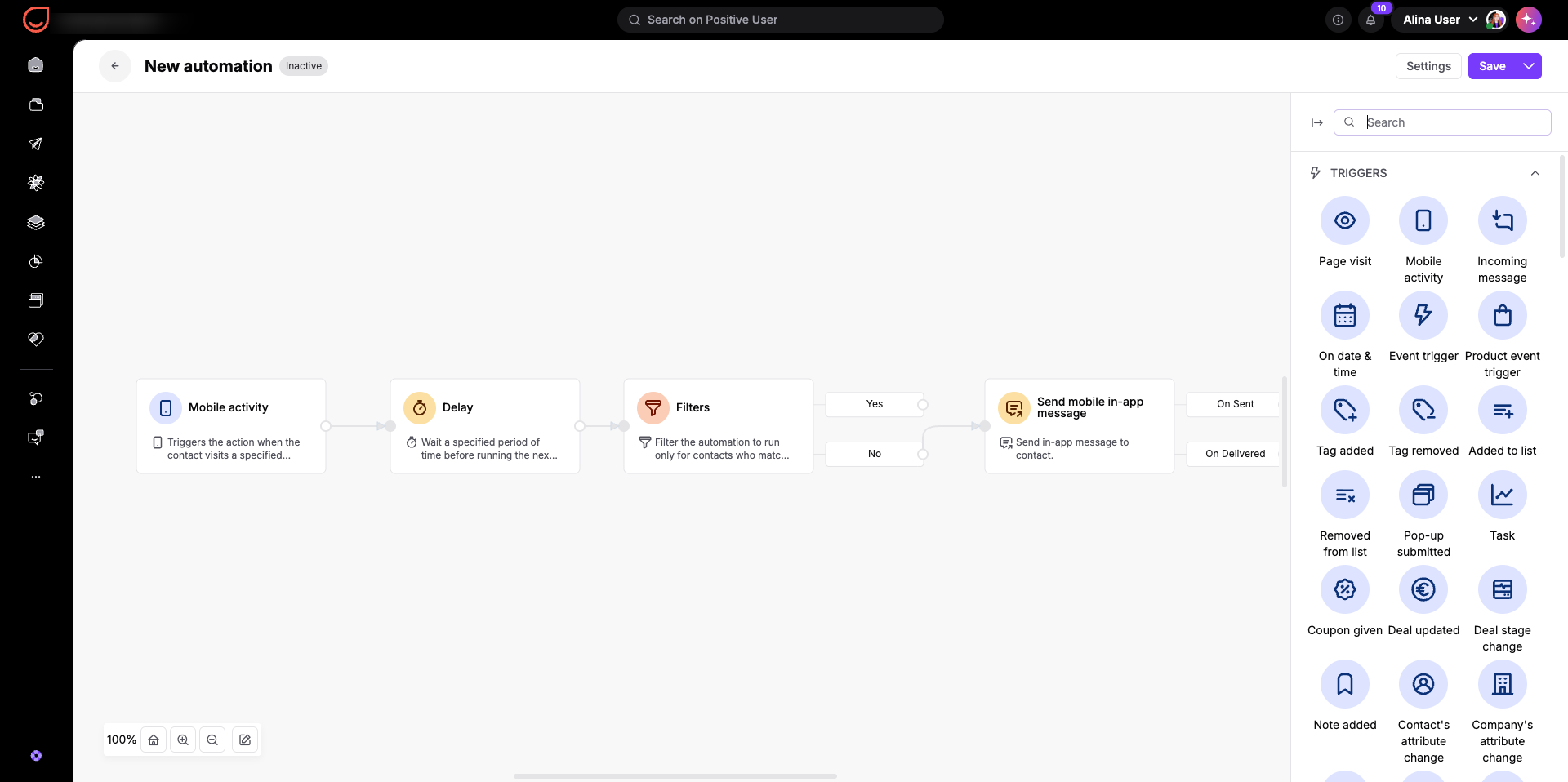1568x782 pixels.
Task: Choose the Tag removed trigger
Action: click(1423, 410)
